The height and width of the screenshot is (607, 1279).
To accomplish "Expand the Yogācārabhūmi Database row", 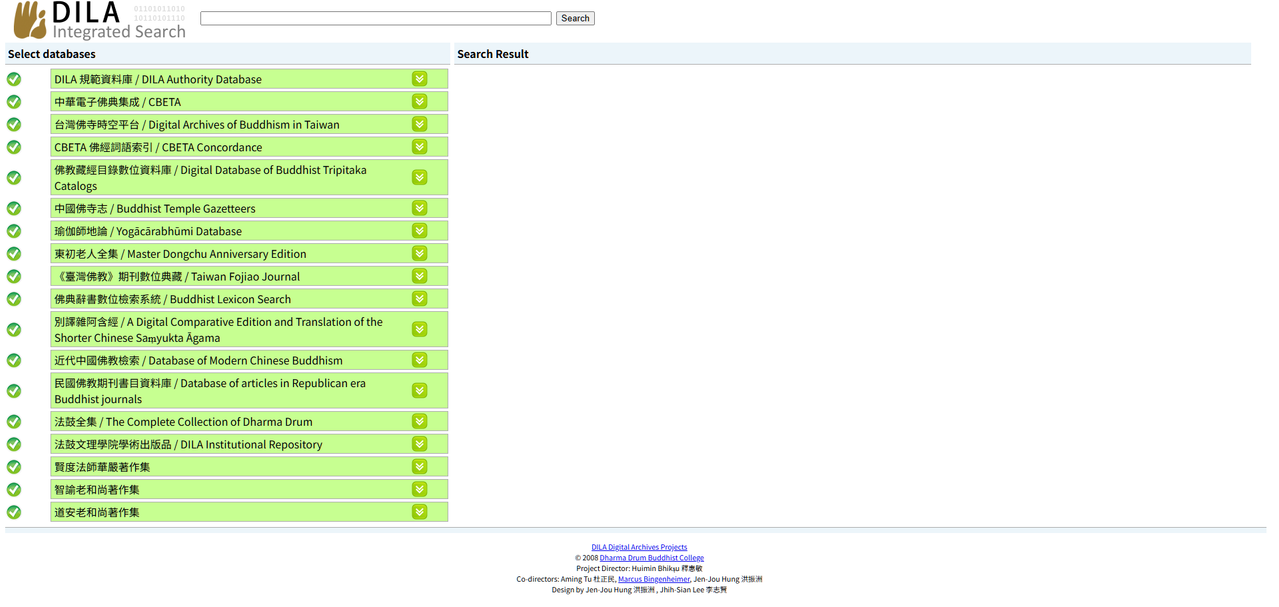I will [x=420, y=230].
